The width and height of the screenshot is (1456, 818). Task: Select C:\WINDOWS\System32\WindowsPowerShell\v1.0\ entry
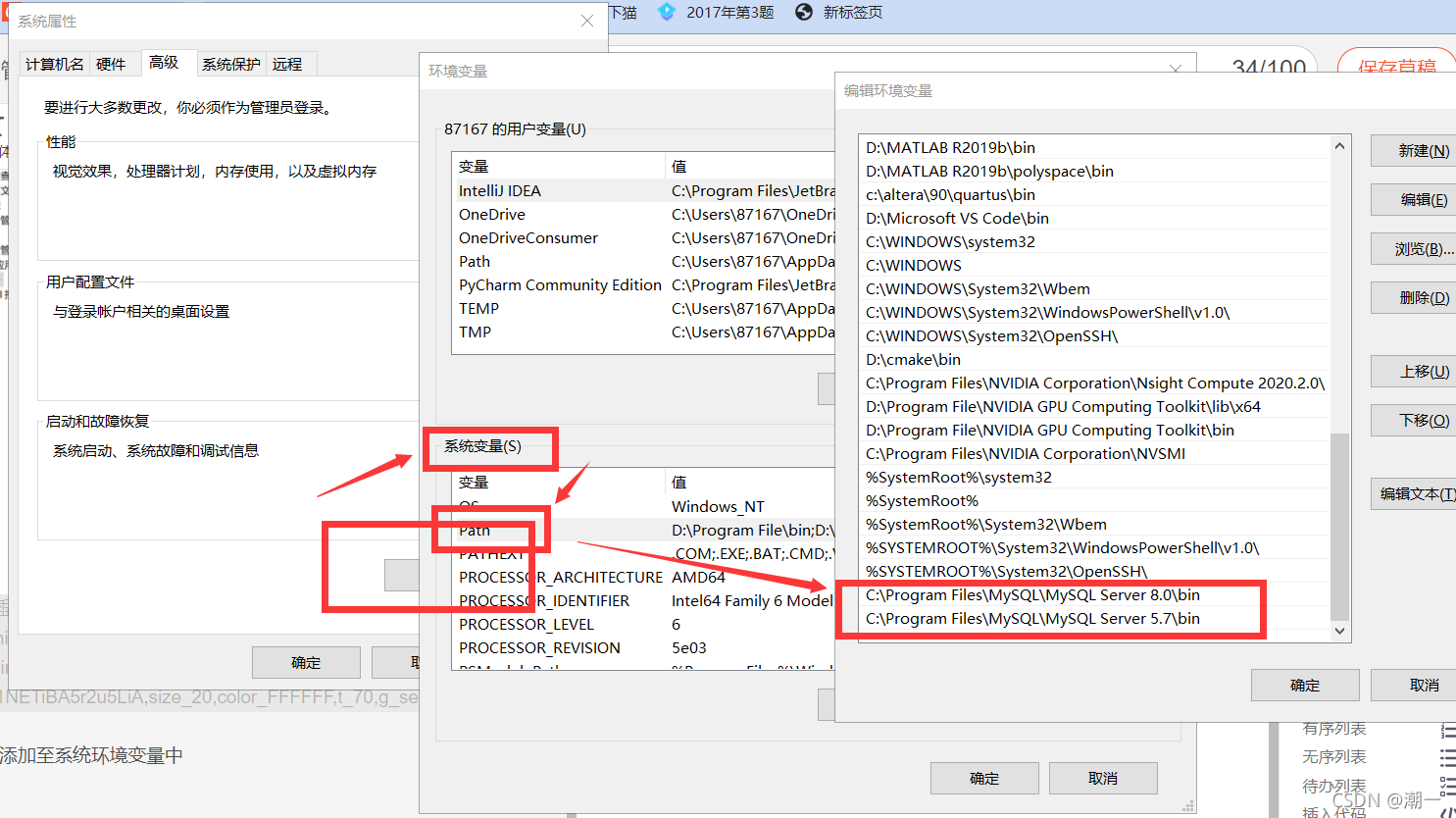(1094, 313)
